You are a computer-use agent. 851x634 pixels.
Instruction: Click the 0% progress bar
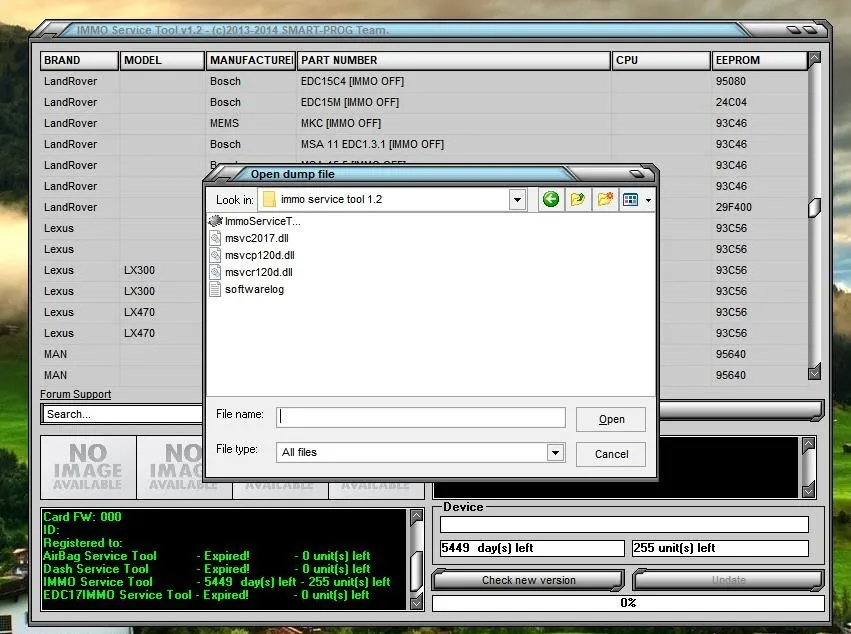tap(628, 603)
